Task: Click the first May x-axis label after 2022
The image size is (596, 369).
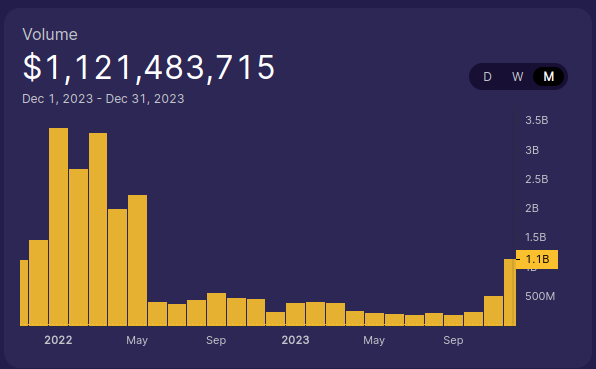Action: 137,340
